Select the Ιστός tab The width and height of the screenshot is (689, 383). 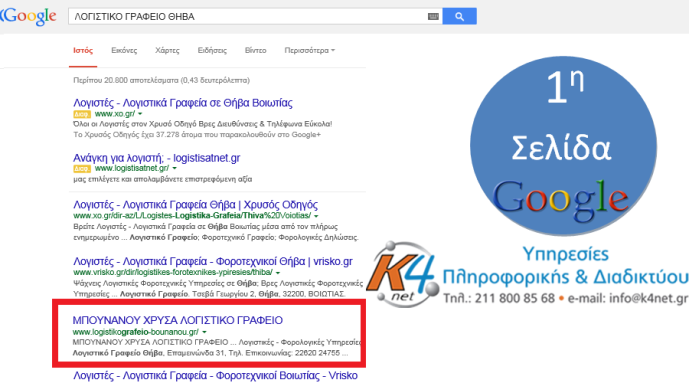[x=83, y=51]
